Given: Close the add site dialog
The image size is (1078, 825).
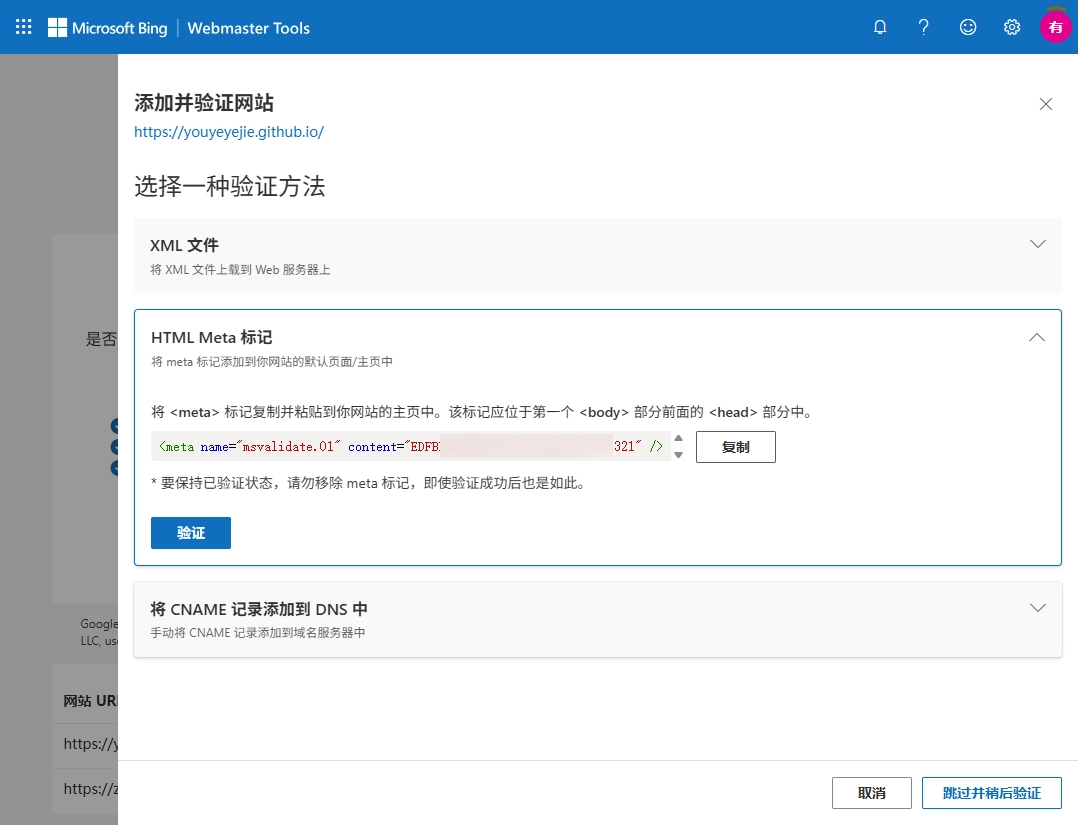Looking at the screenshot, I should 1046,104.
